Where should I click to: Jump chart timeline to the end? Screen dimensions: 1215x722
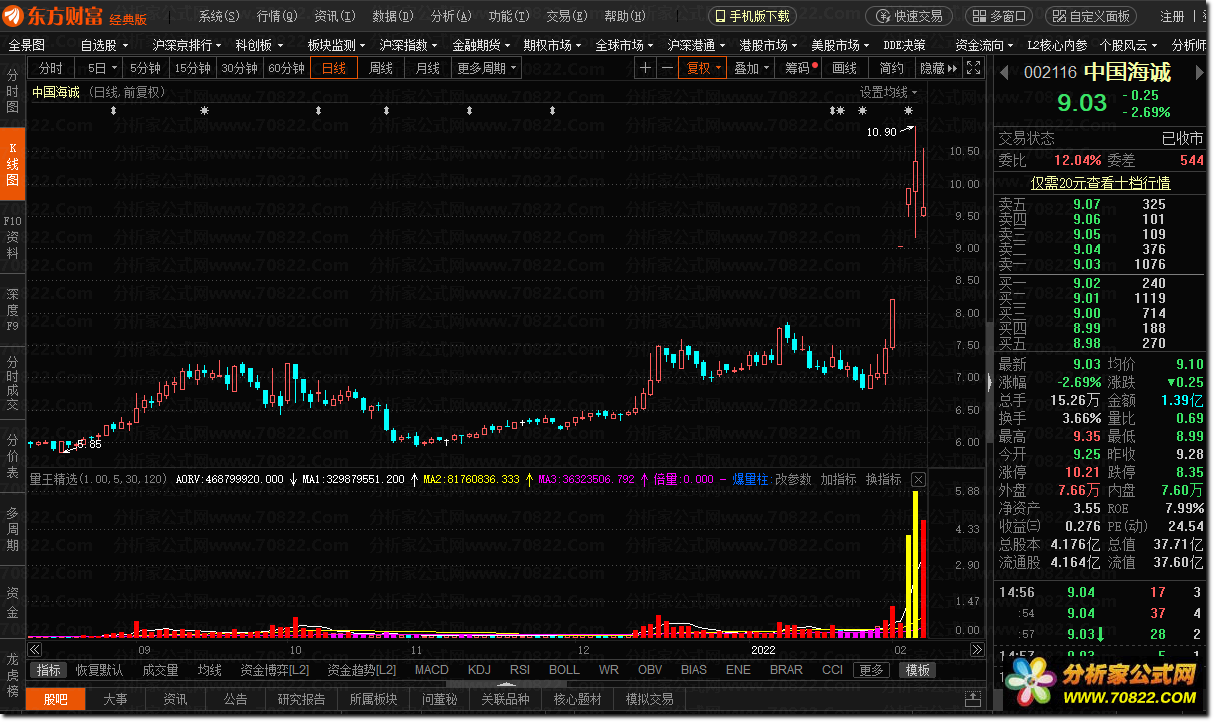tap(975, 650)
